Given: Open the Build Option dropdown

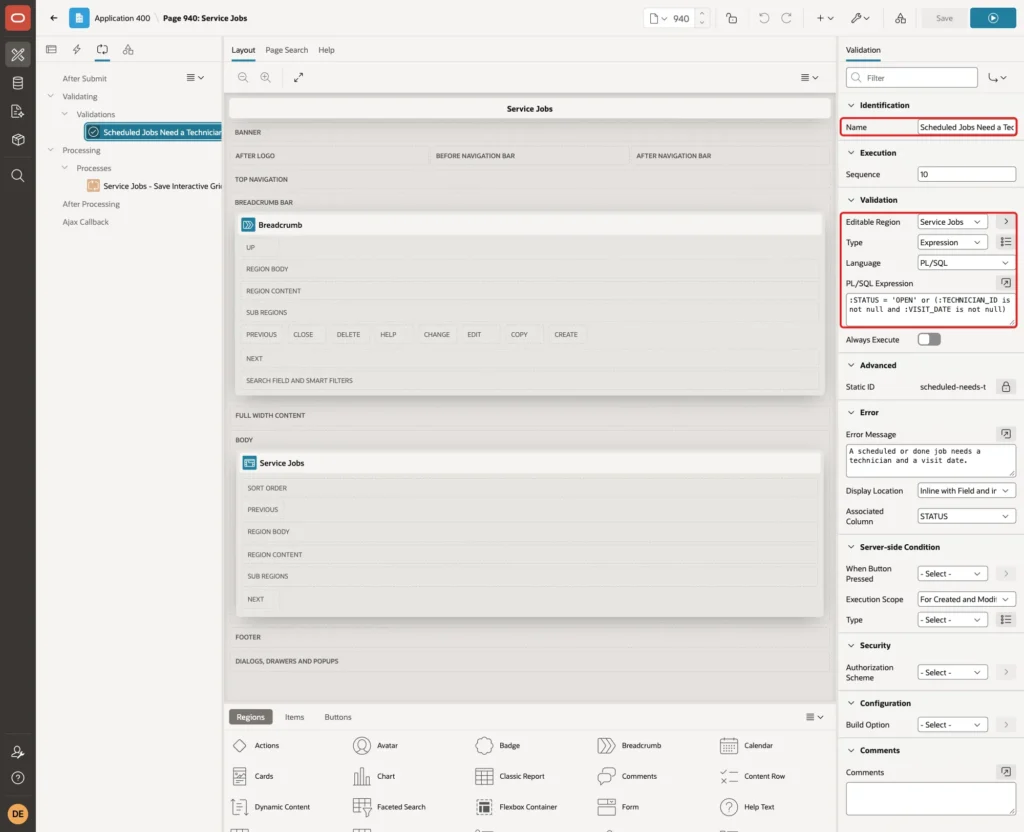Looking at the screenshot, I should pos(952,724).
